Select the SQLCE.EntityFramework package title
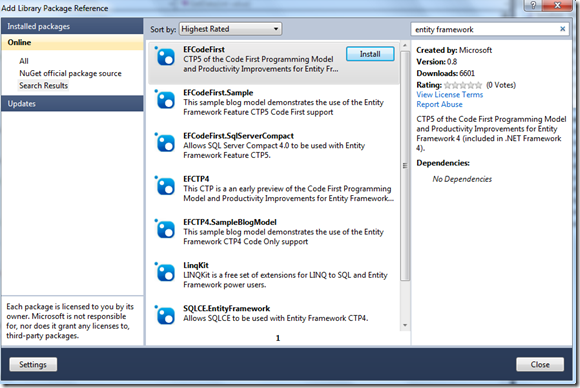The width and height of the screenshot is (580, 388). coord(226,308)
